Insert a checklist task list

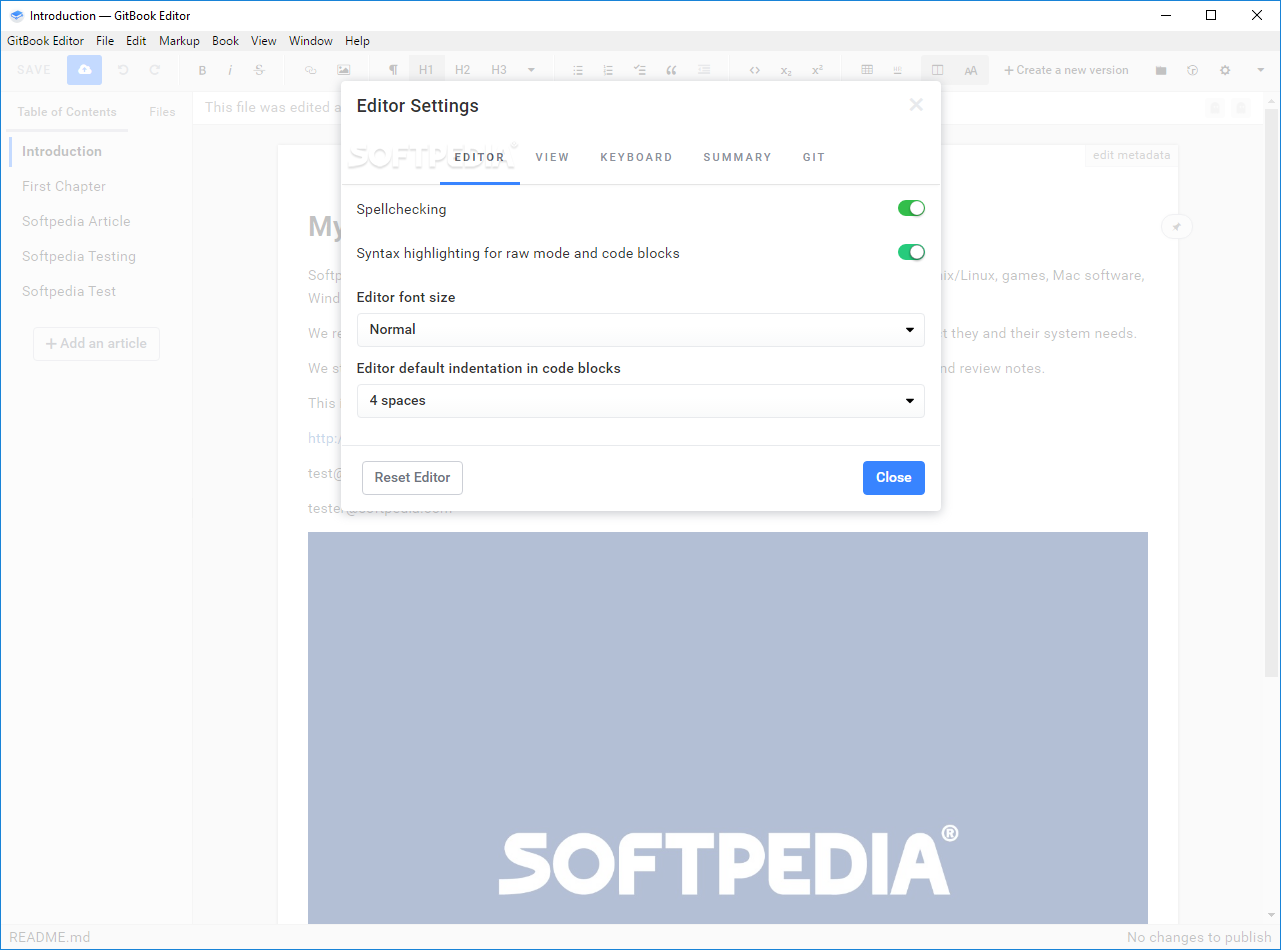(640, 70)
